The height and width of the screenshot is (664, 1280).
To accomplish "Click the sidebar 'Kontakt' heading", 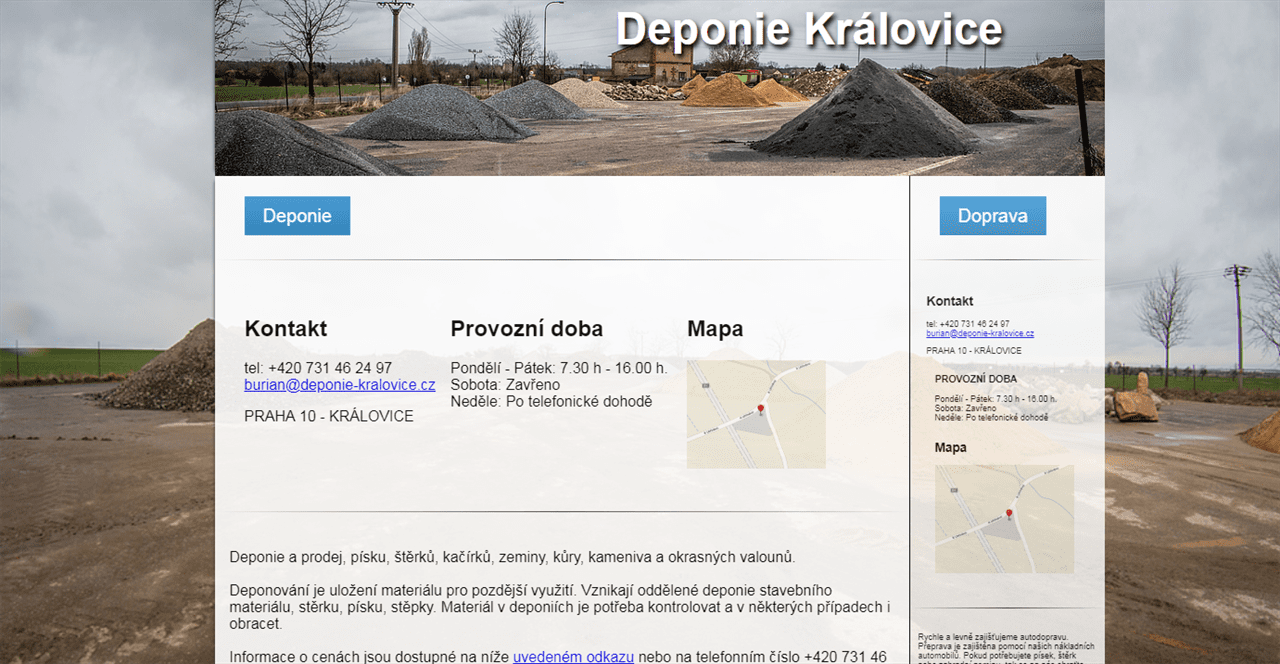I will [x=950, y=301].
